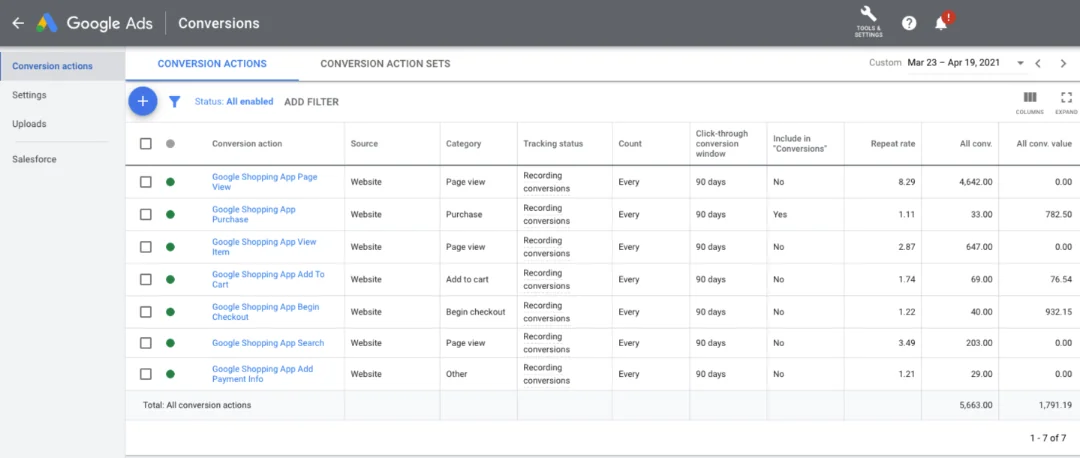Check the Google Shopping App Begin Checkout row
Viewport: 1080px width, 458px height.
[x=145, y=311]
